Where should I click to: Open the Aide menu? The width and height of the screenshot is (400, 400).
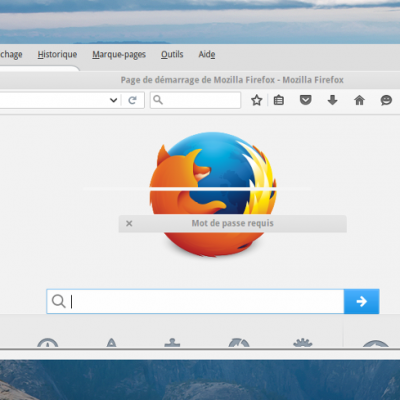click(x=207, y=54)
